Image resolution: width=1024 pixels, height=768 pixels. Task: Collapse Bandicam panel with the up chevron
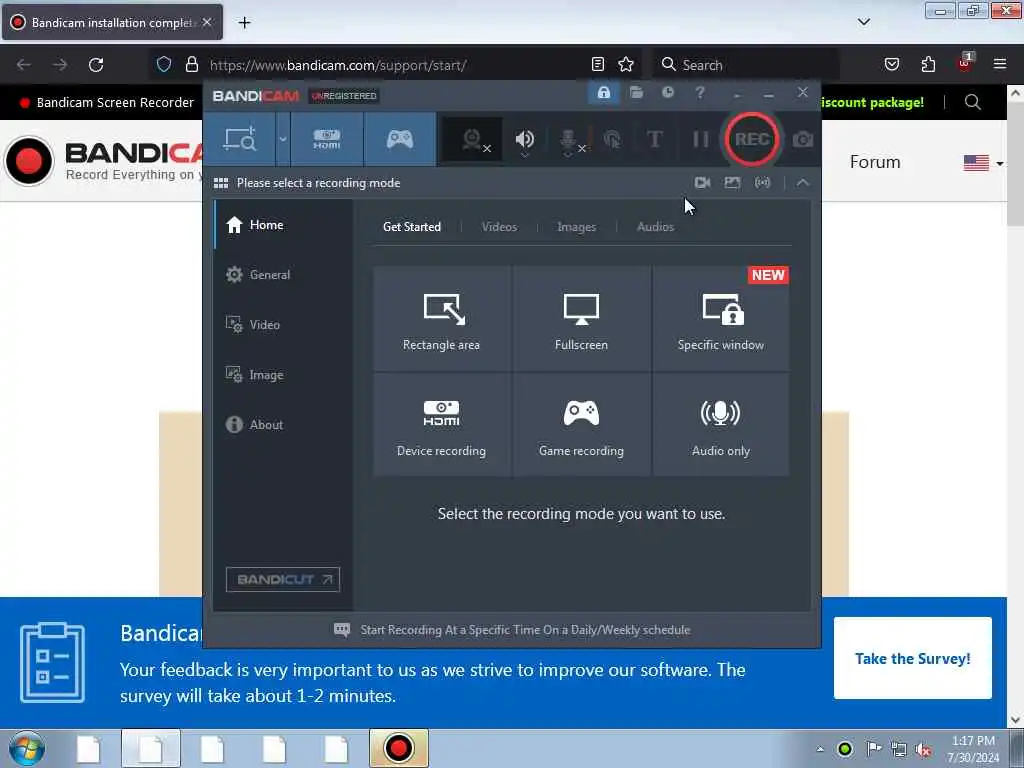click(803, 183)
